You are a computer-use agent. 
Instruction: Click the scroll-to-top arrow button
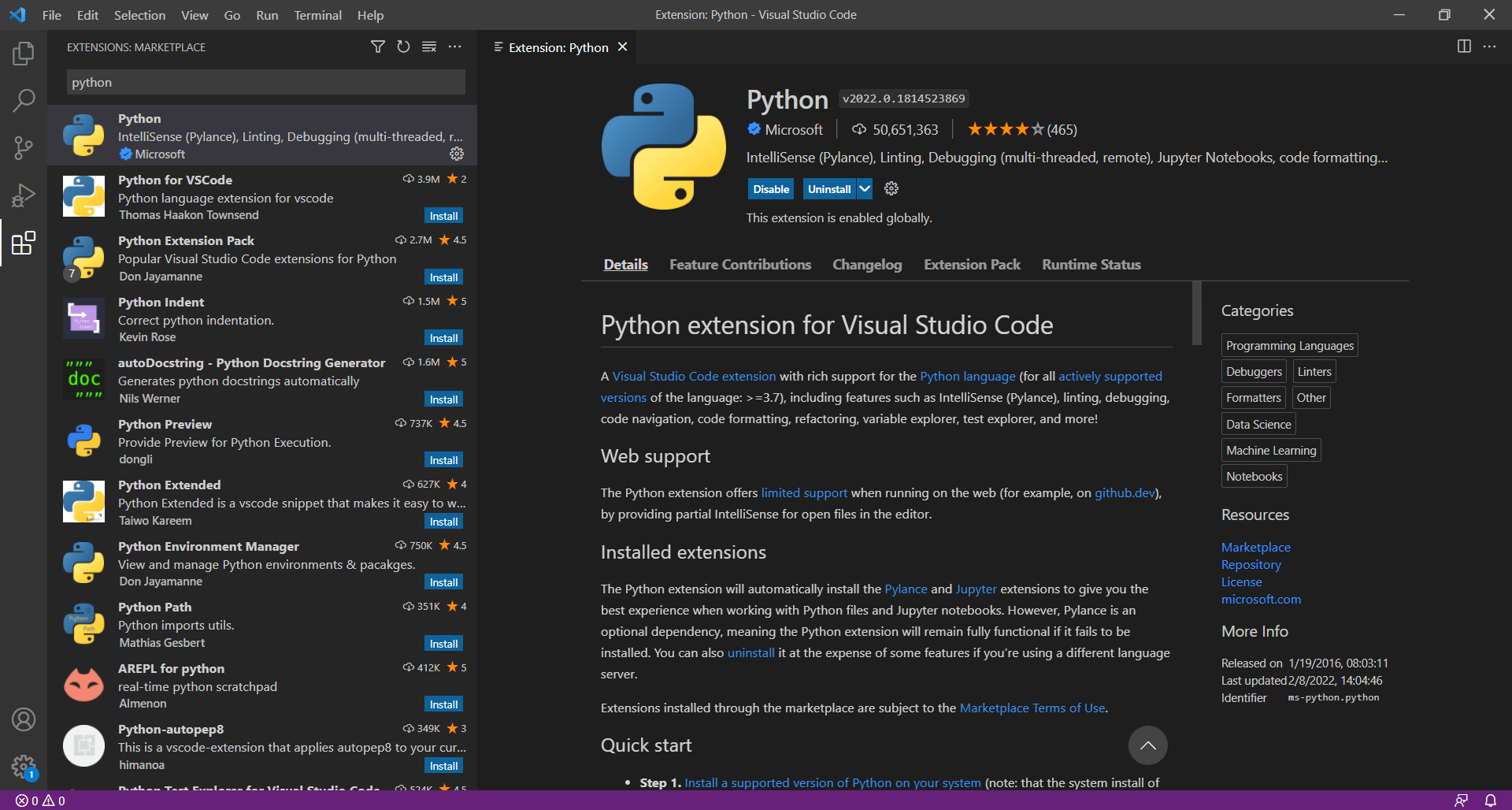1148,745
